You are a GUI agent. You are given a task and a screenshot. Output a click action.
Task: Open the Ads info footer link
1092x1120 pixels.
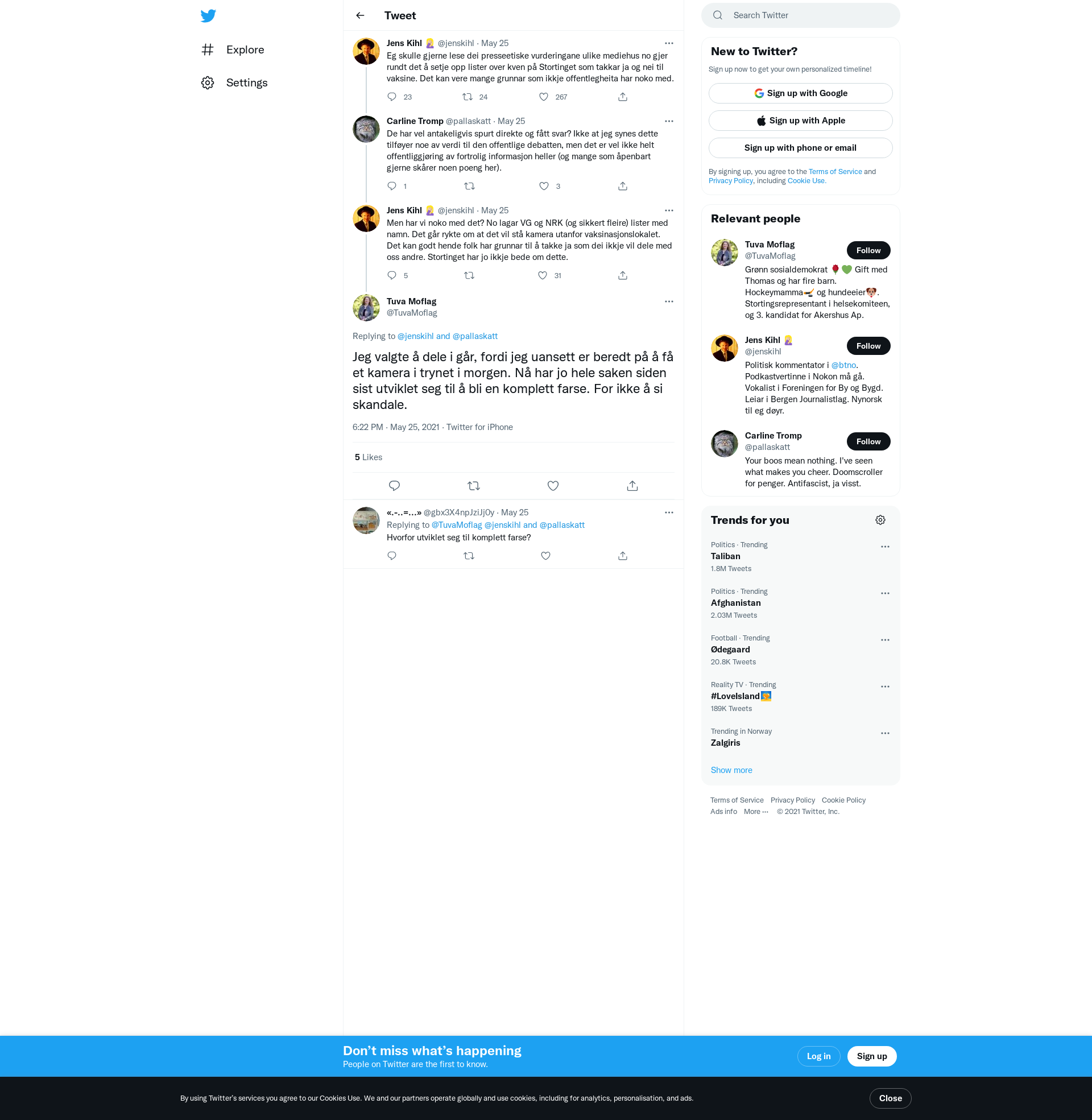point(723,812)
